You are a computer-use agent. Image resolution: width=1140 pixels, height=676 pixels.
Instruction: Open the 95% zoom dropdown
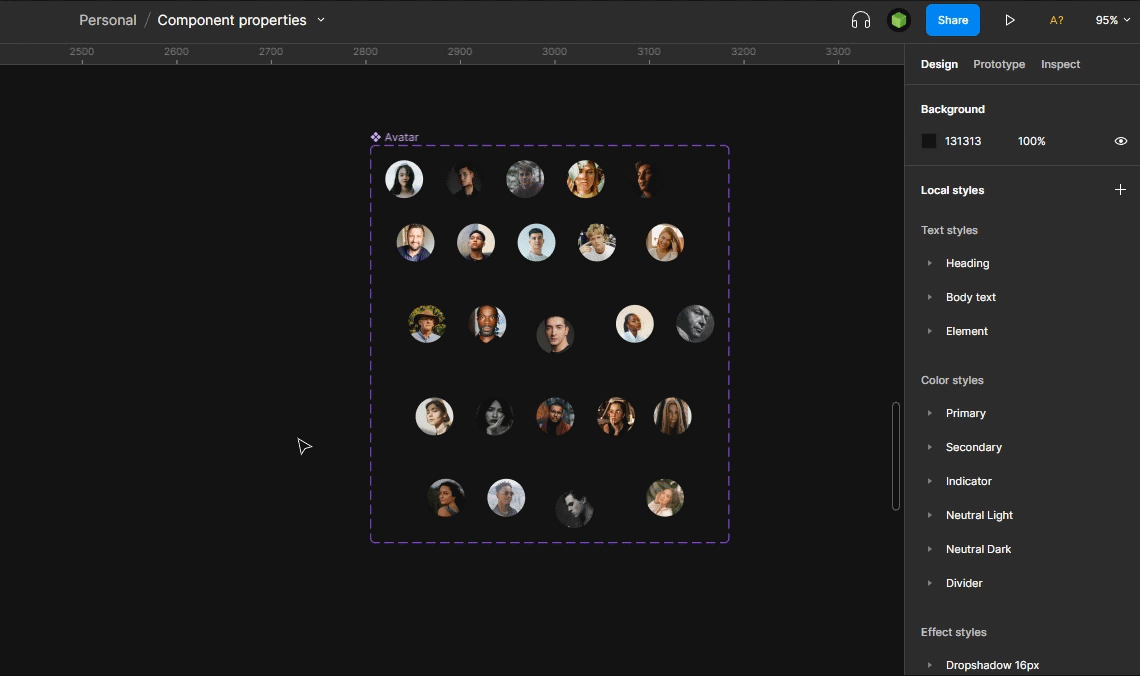click(x=1112, y=20)
